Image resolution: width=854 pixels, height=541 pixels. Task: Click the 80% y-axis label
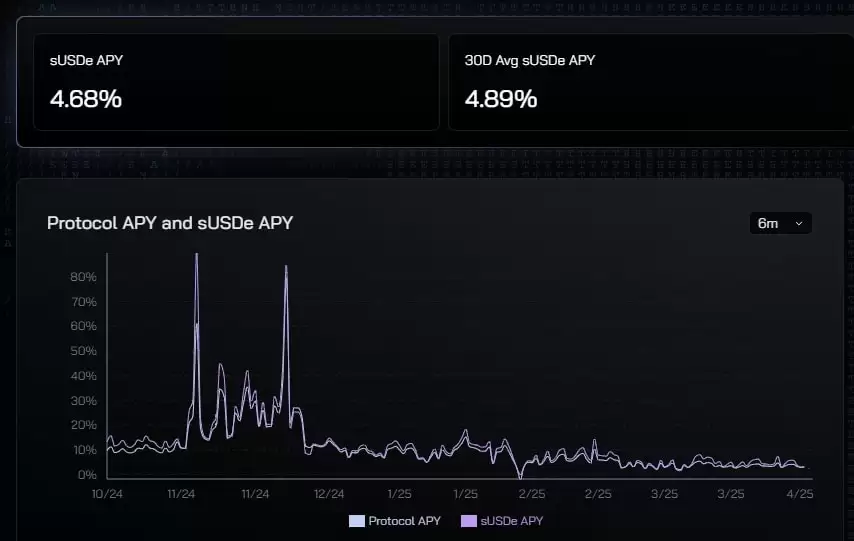pyautogui.click(x=84, y=277)
